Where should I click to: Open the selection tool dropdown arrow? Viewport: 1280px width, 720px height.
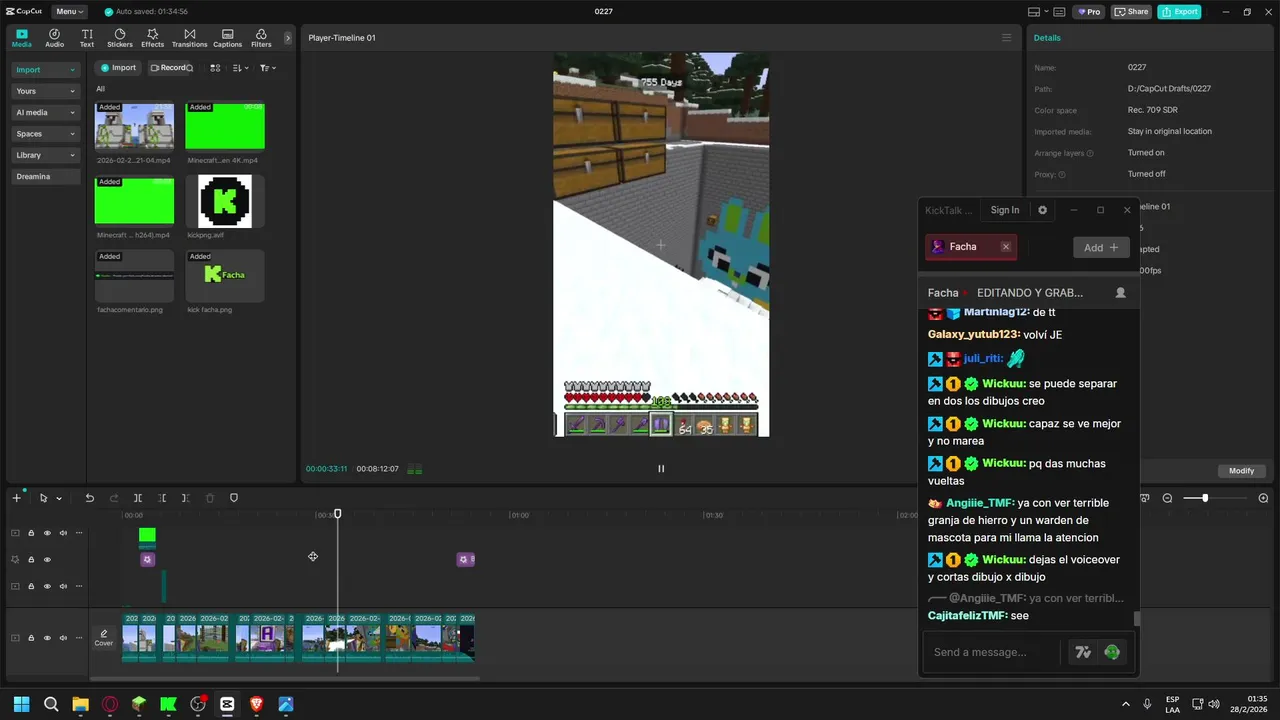[x=59, y=498]
